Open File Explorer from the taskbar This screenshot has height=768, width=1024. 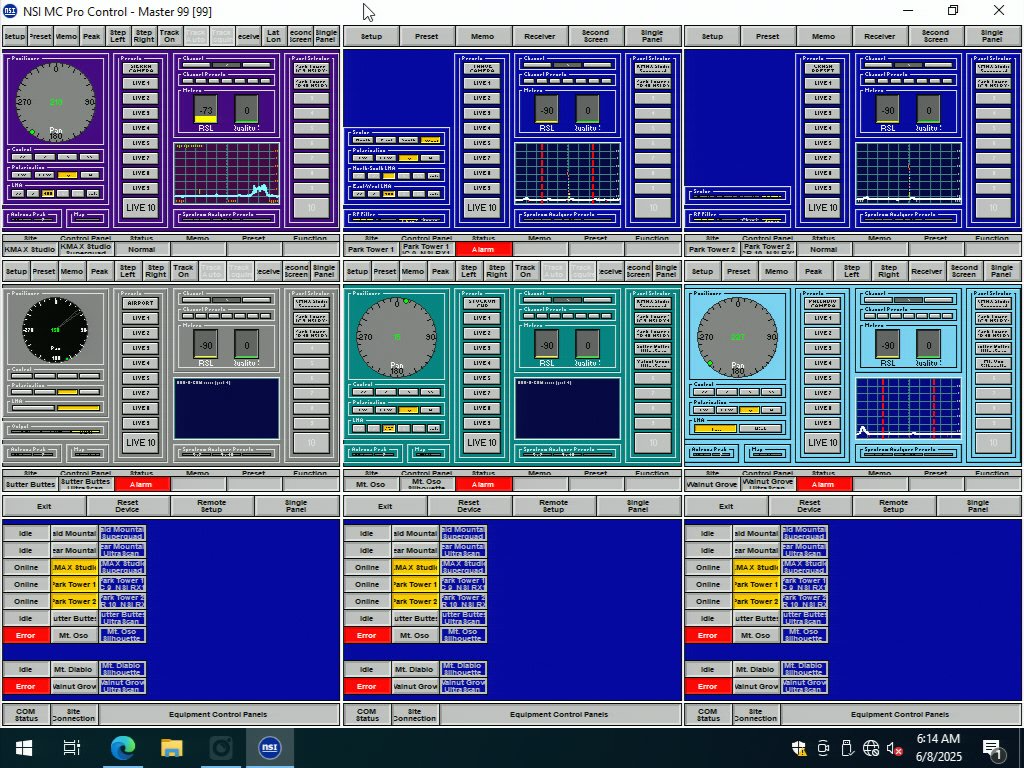[x=172, y=748]
